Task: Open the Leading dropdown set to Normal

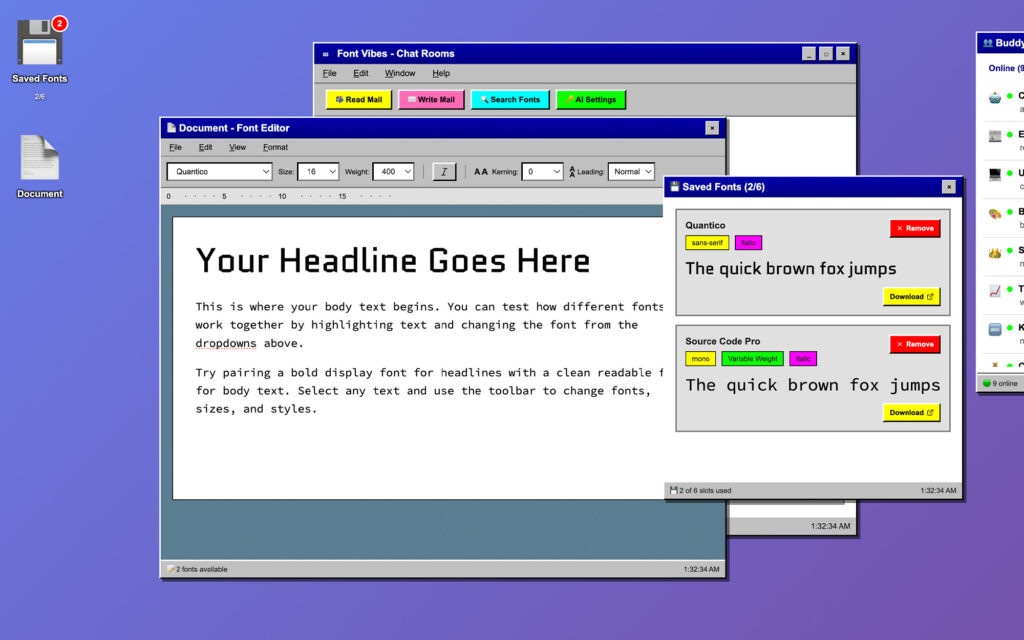Action: 631,172
